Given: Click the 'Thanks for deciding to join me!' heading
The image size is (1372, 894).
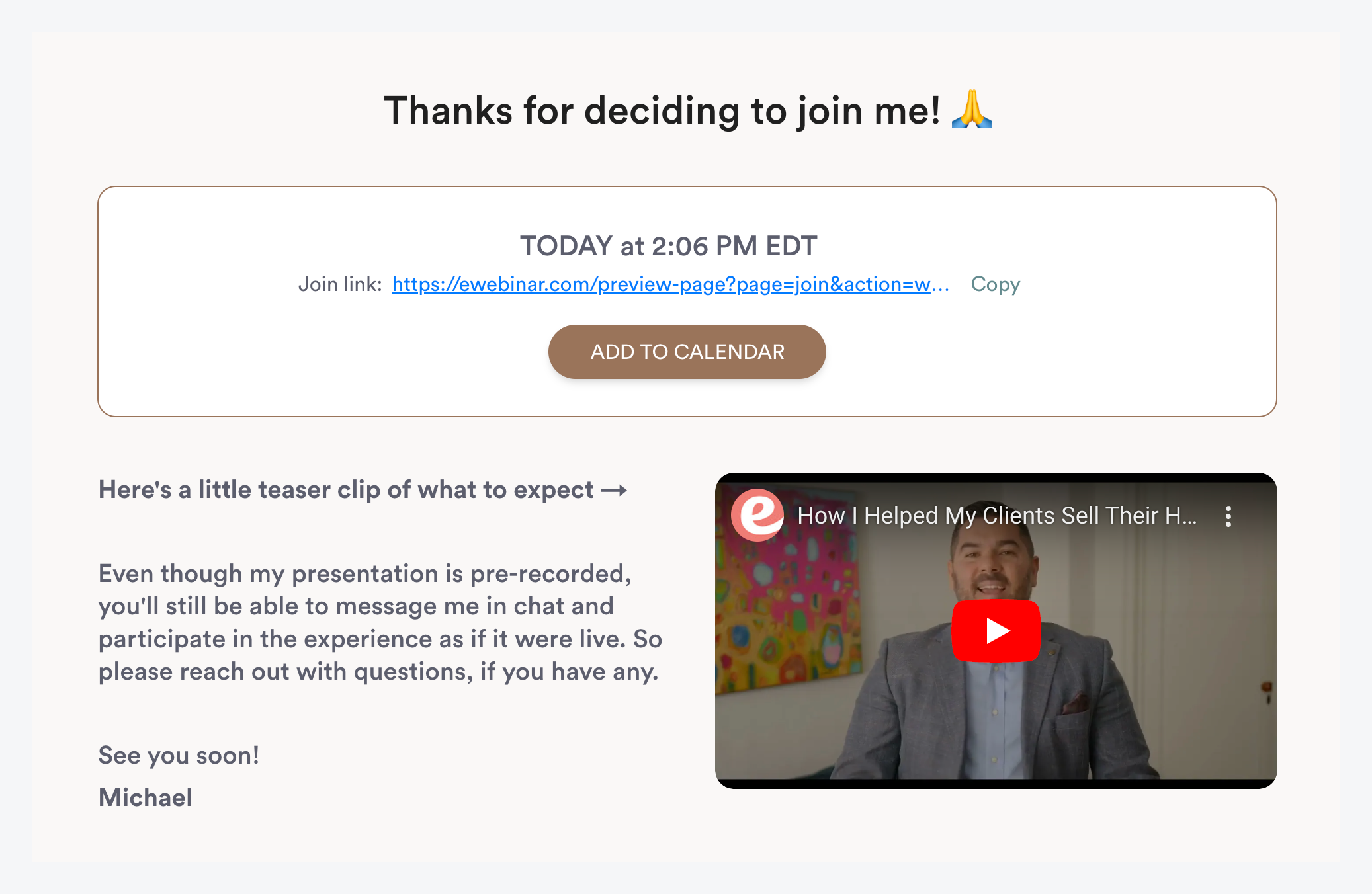Looking at the screenshot, I should tap(662, 110).
